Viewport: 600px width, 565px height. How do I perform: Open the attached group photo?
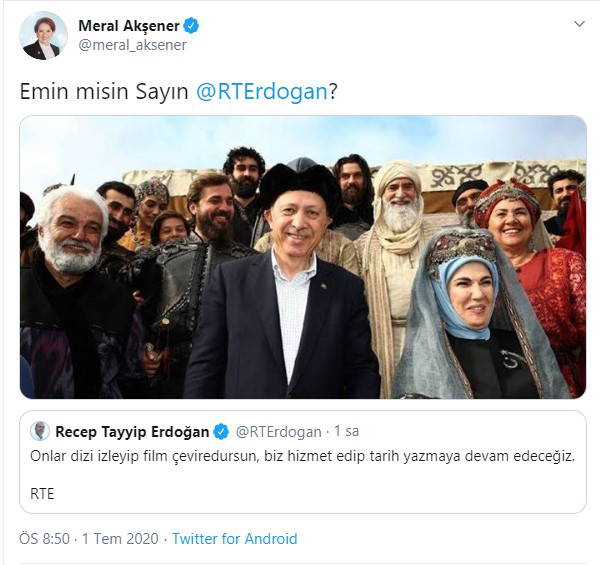[303, 257]
